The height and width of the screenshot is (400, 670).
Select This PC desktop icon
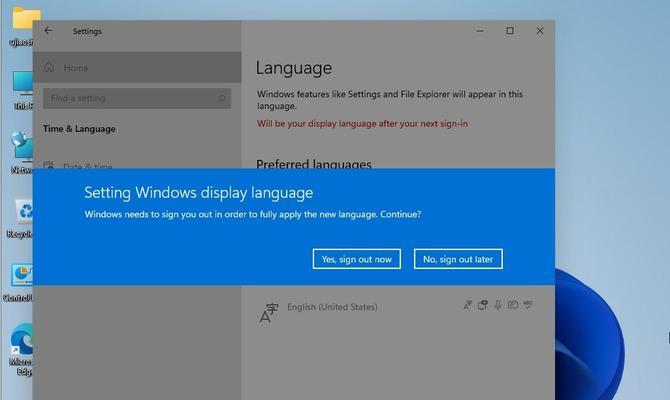(23, 84)
